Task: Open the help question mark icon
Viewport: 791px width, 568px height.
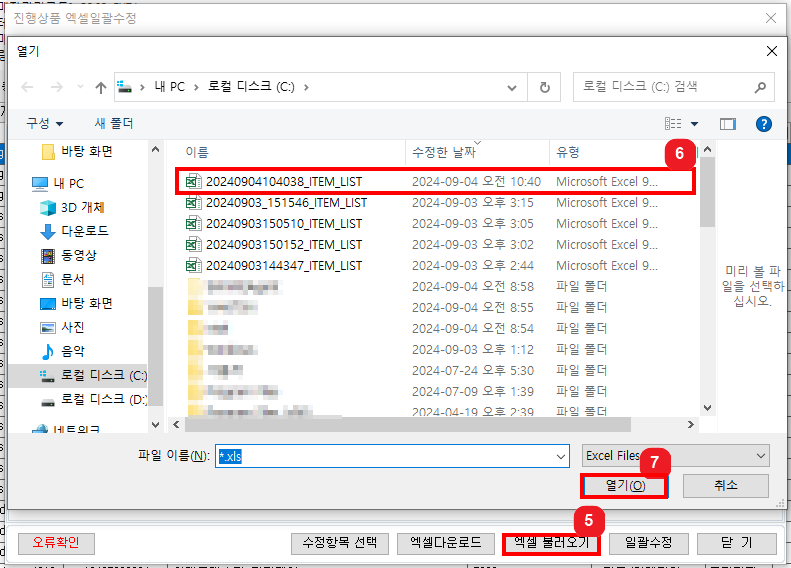Action: 763,124
